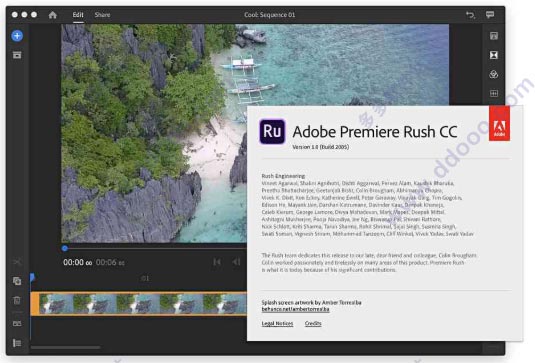Switch to the Edit tab

click(x=78, y=15)
